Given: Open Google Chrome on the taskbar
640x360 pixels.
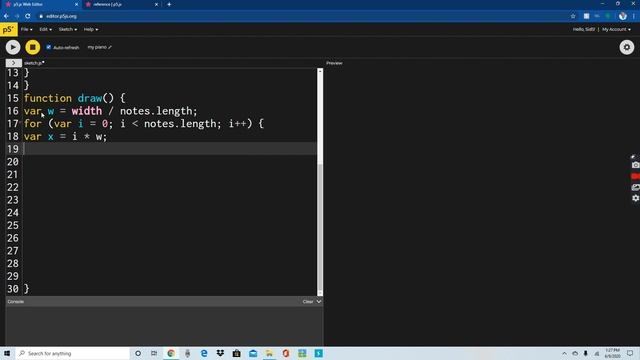Looking at the screenshot, I should pos(171,353).
